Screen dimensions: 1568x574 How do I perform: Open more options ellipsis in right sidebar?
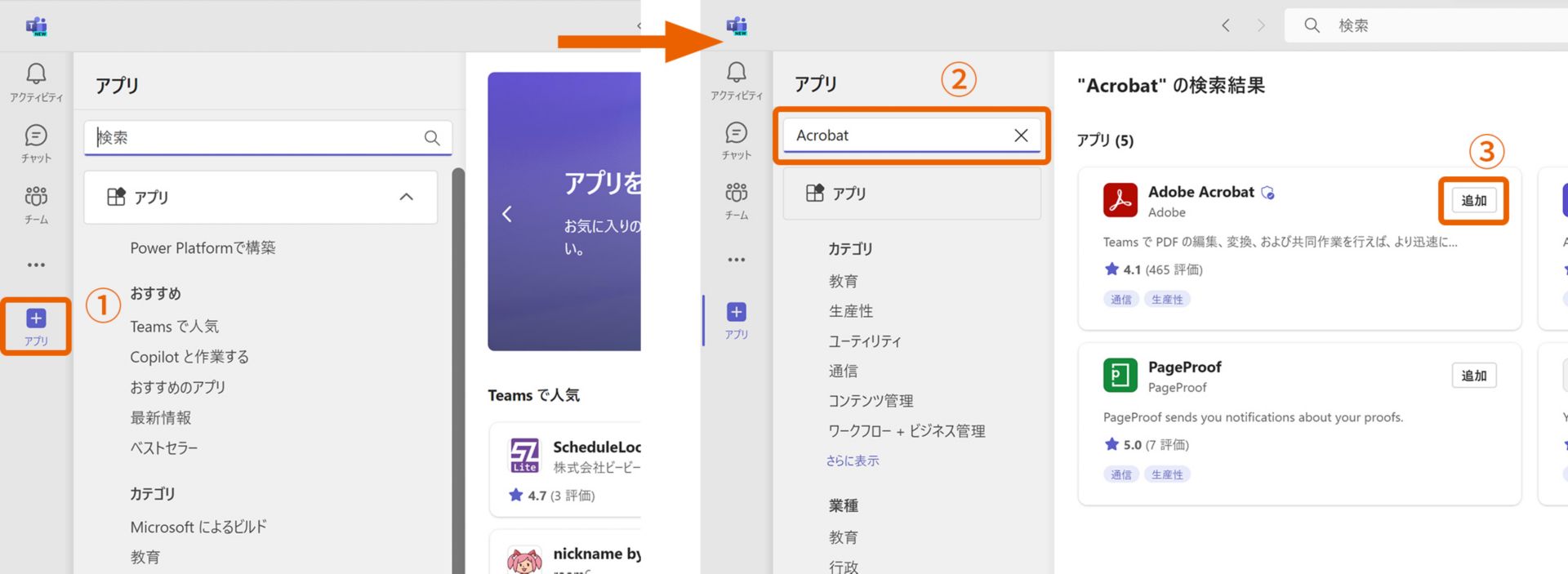(x=736, y=260)
